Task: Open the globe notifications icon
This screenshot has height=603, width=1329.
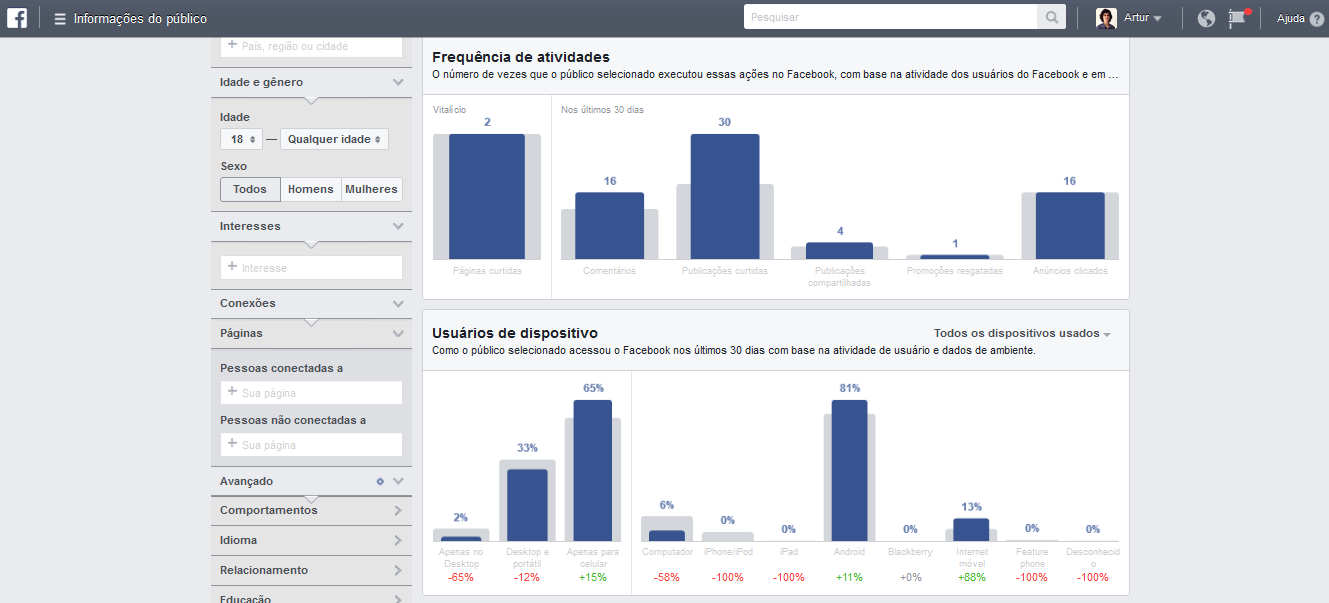Action: tap(1206, 18)
